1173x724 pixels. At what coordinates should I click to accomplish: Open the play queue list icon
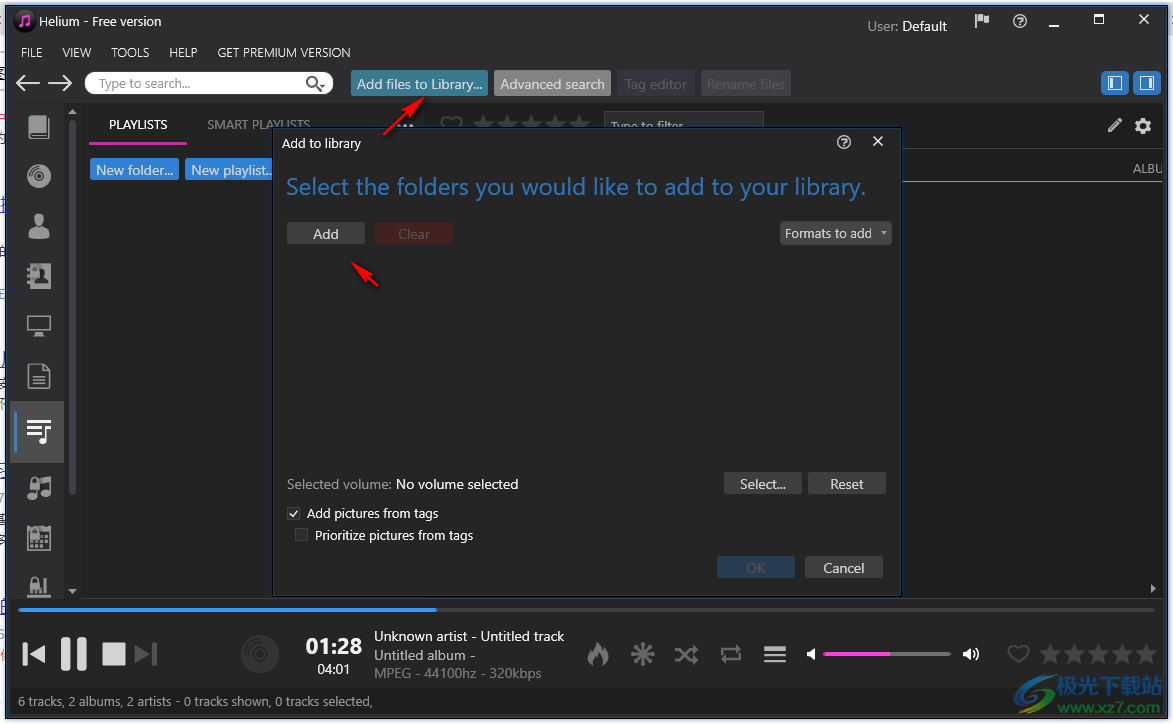[775, 654]
